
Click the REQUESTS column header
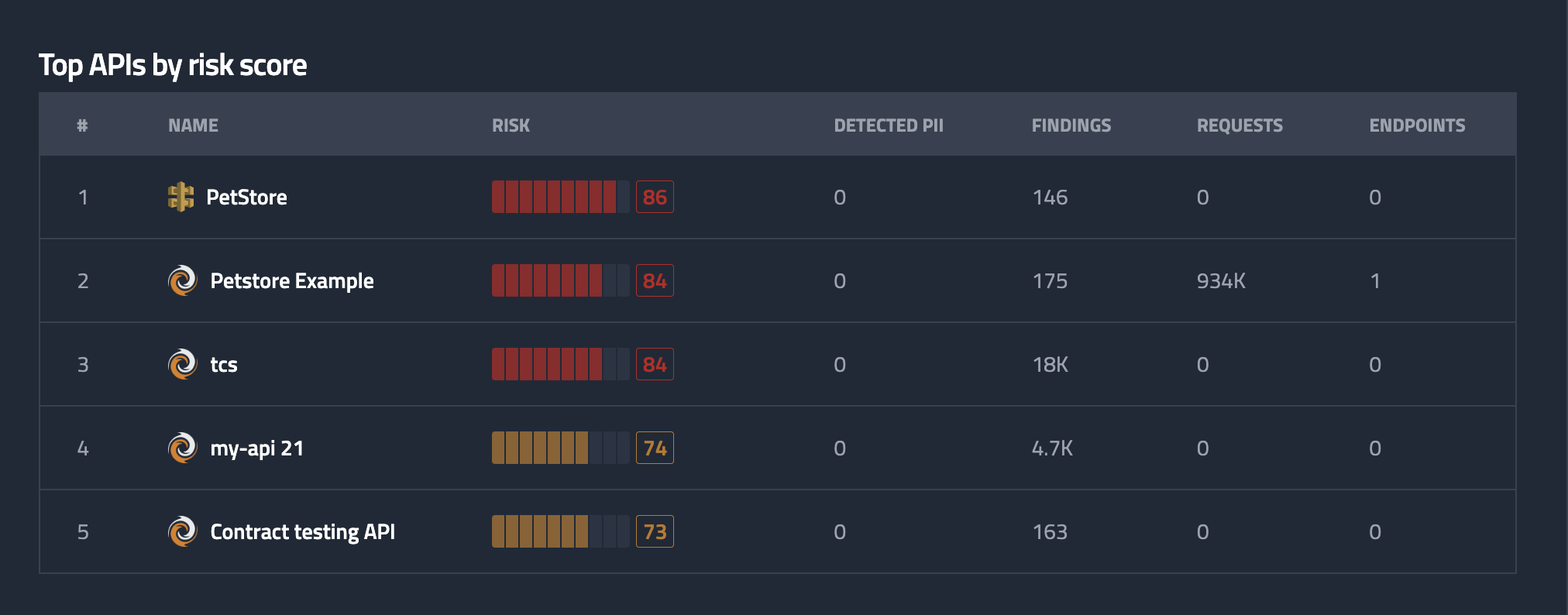(x=1240, y=125)
